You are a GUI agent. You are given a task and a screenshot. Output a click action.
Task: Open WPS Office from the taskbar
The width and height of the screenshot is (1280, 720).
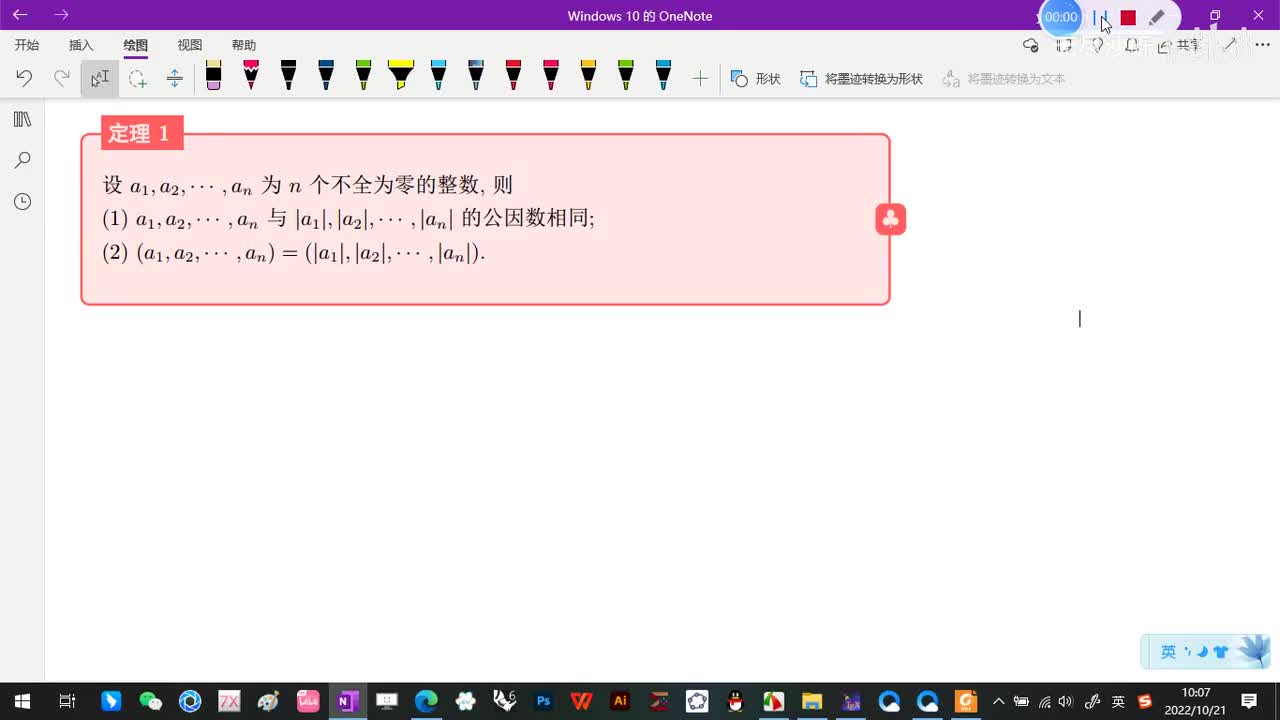pos(581,701)
